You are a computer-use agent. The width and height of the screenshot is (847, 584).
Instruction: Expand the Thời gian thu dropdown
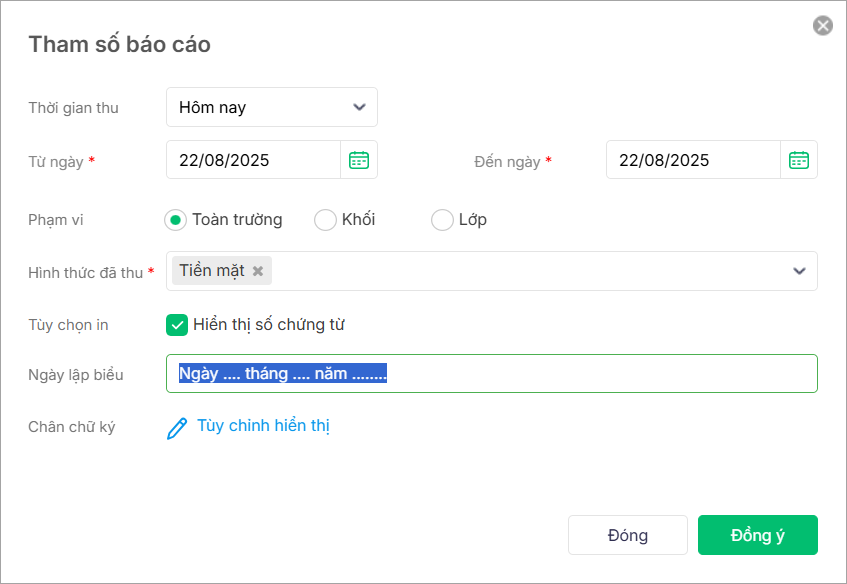(359, 107)
